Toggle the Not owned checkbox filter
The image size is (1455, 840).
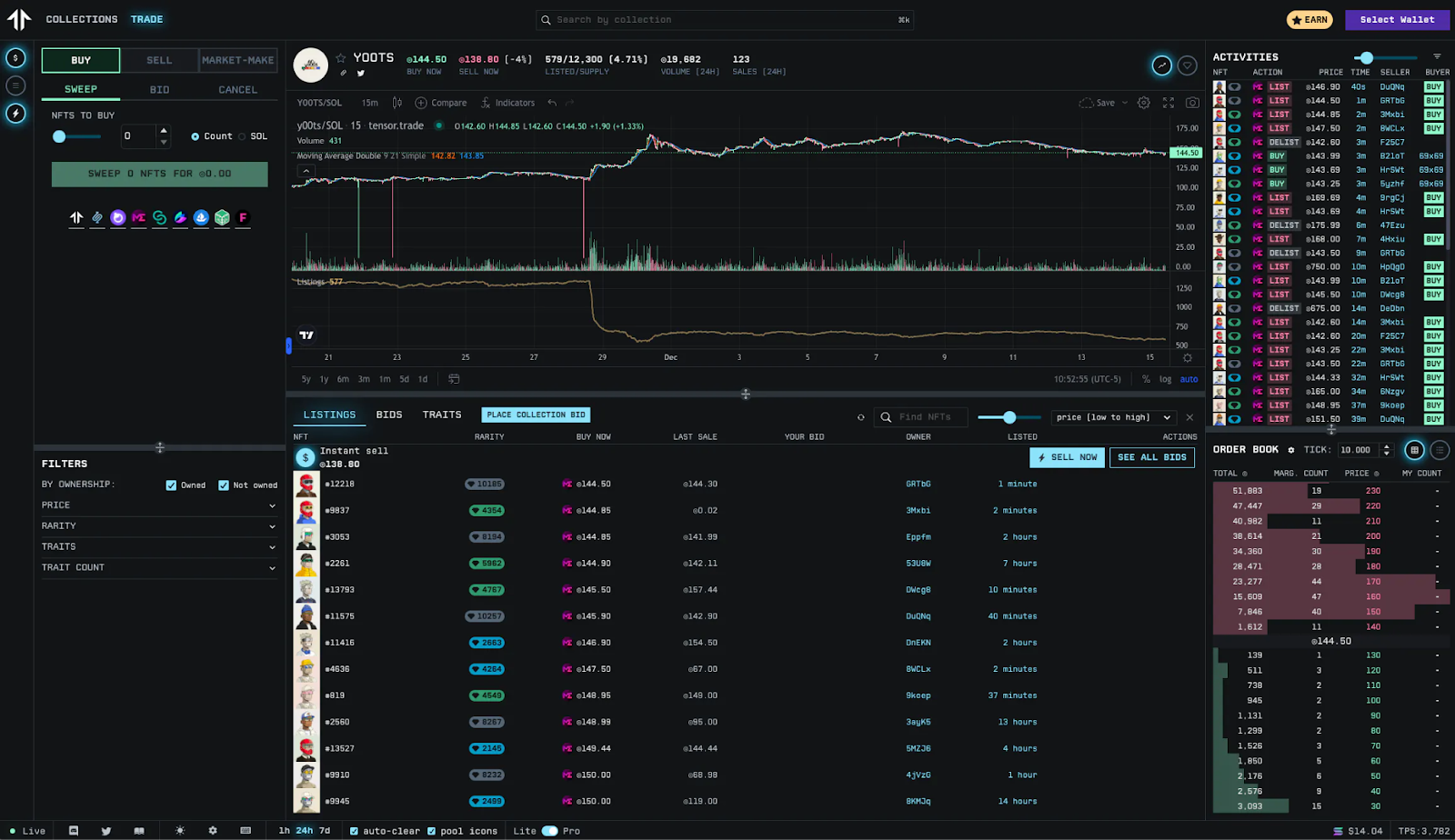point(224,485)
